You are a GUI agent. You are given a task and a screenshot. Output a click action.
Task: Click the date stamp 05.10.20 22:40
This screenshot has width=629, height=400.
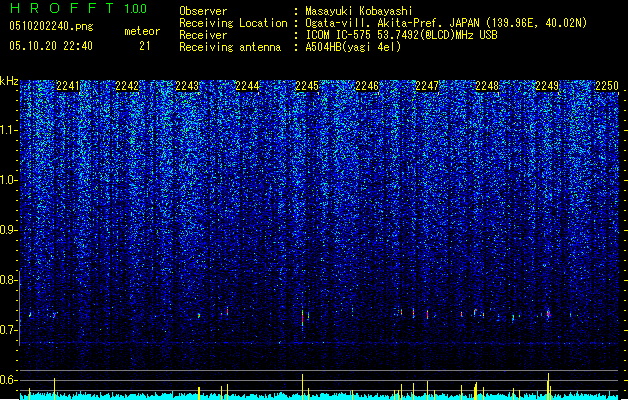tap(51, 46)
